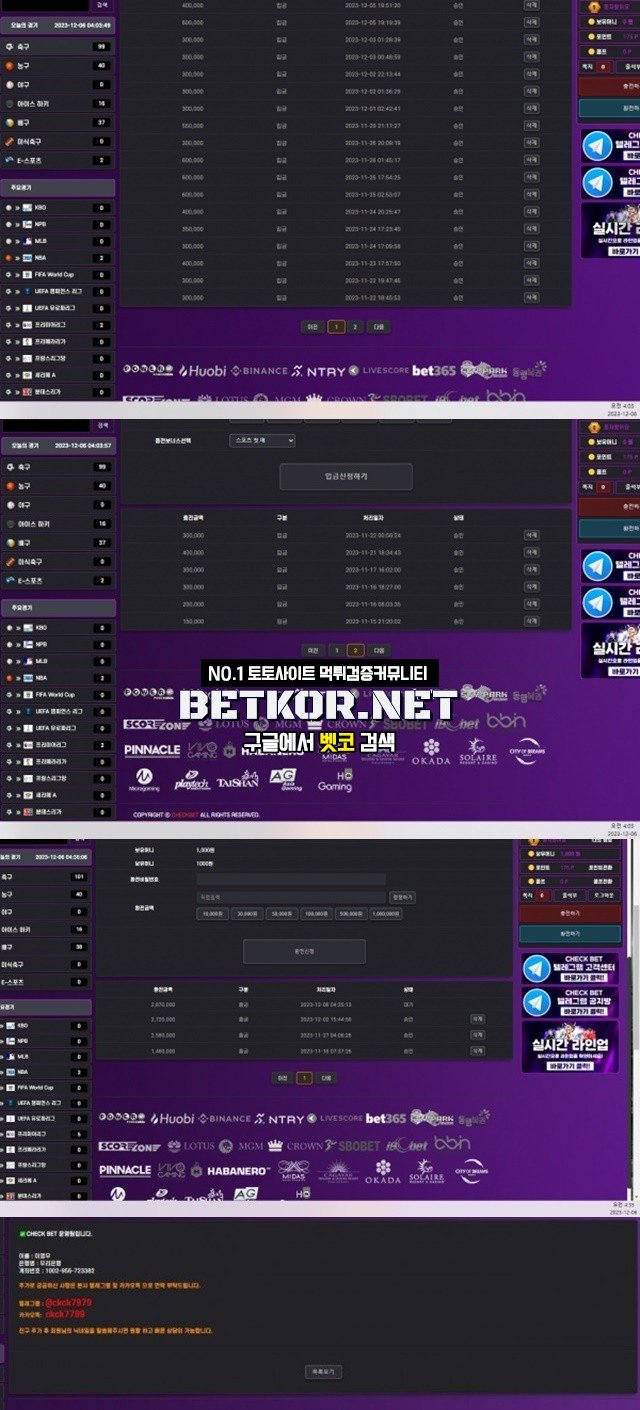Image resolution: width=640 pixels, height=1410 pixels.
Task: Click the soccer ball icon in the 04:03:49 sidebar
Action: [x=10, y=46]
